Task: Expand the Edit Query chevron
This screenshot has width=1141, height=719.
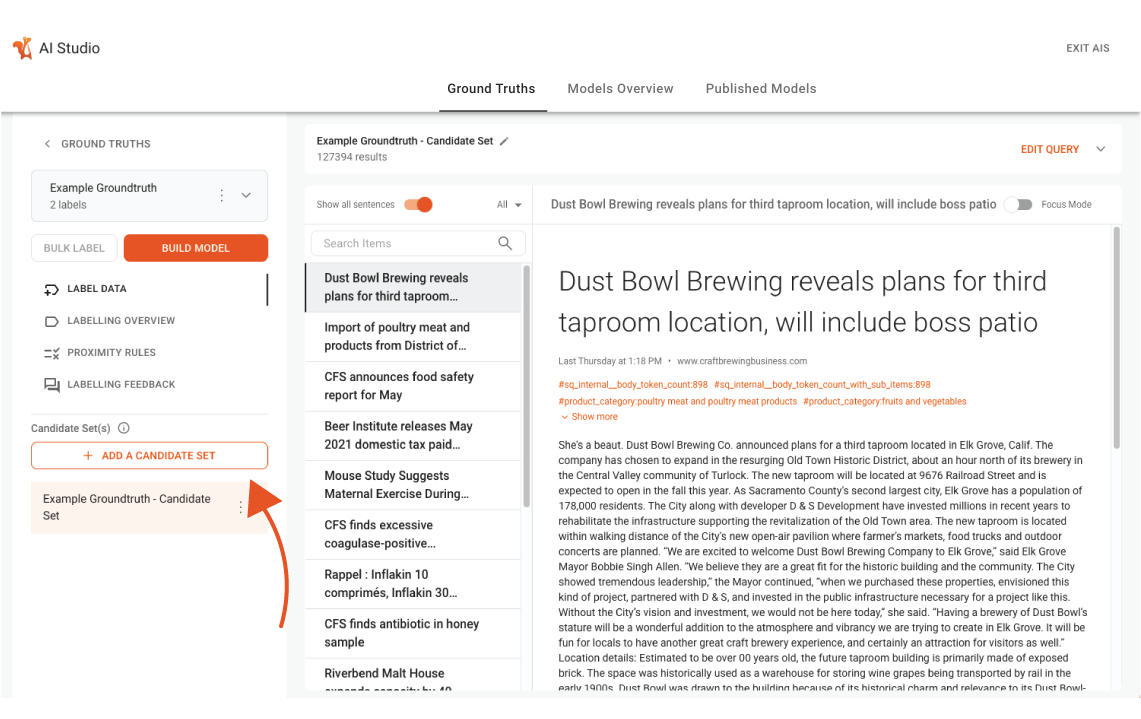Action: (1101, 149)
